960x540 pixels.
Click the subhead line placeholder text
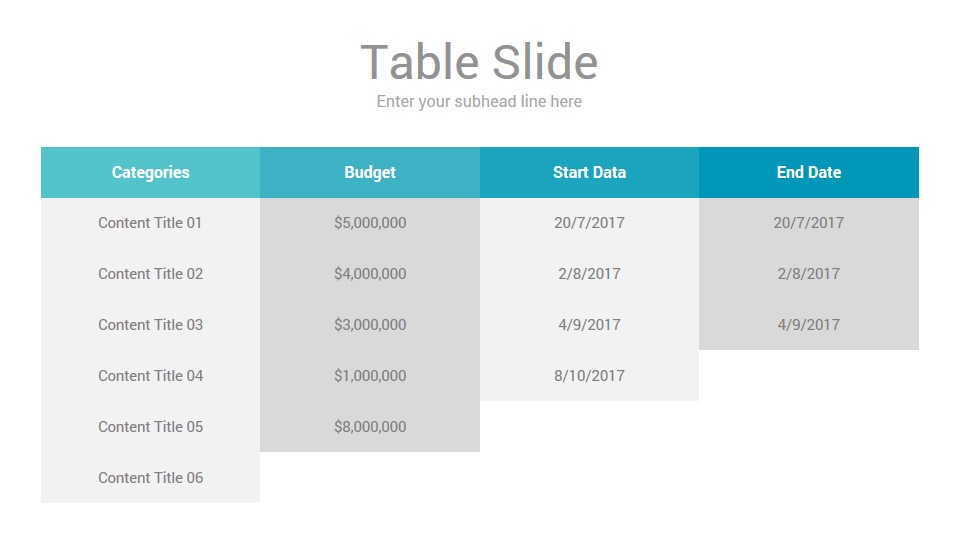click(479, 101)
